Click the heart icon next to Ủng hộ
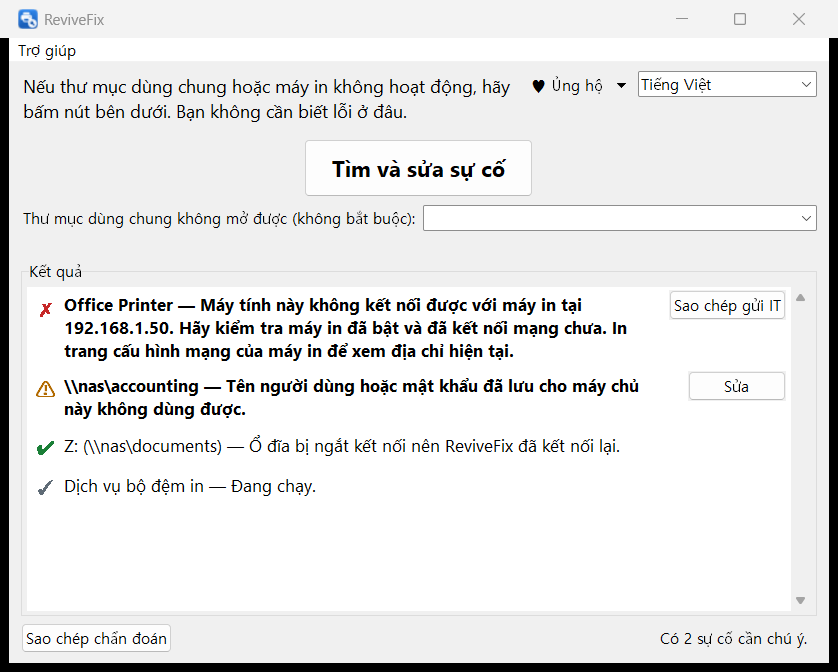The width and height of the screenshot is (838, 672). pyautogui.click(x=539, y=86)
